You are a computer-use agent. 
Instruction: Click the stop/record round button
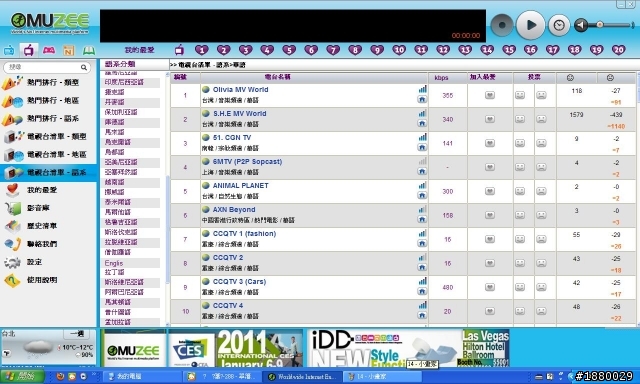click(502, 25)
